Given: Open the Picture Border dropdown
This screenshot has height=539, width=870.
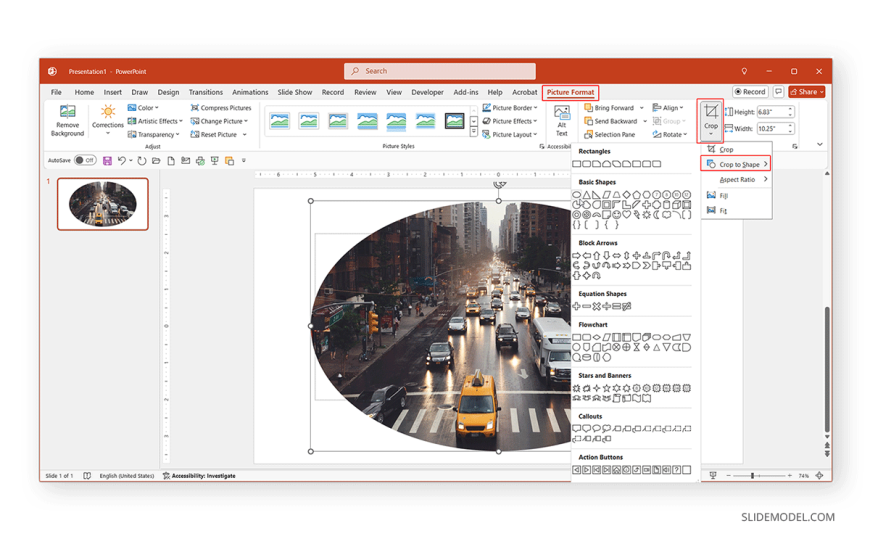Looking at the screenshot, I should click(510, 108).
